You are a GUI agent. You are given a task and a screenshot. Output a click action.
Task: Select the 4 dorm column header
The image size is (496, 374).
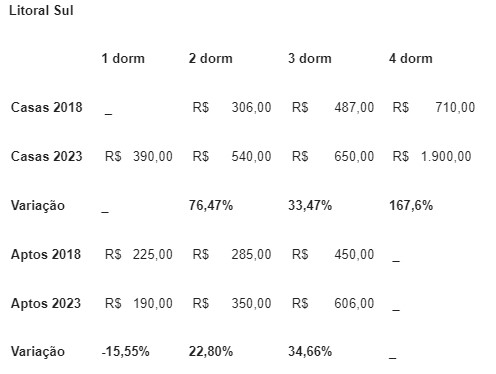click(411, 58)
